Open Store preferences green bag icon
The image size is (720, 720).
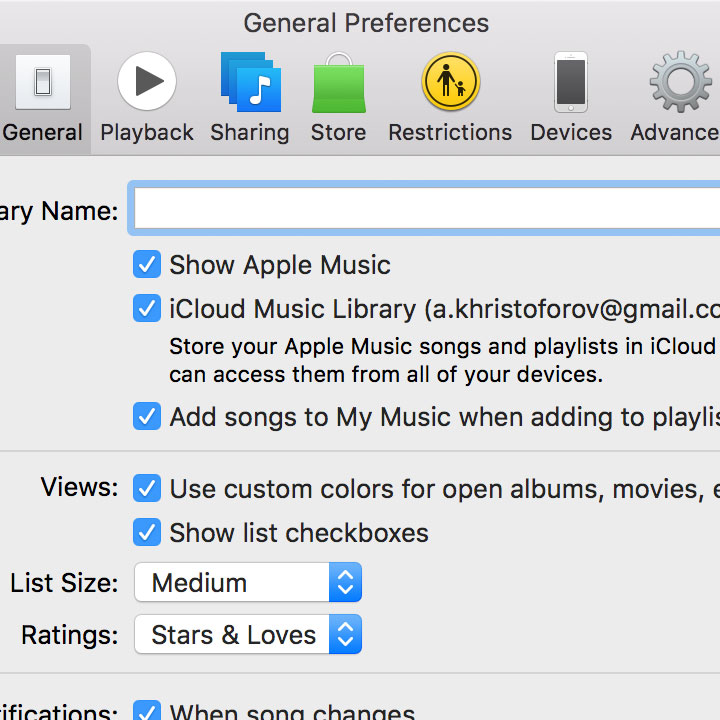[x=338, y=83]
